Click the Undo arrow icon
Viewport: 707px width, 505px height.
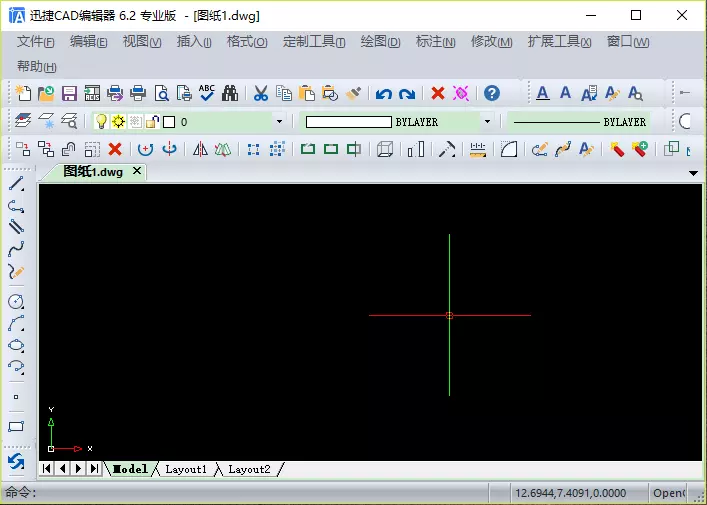383,93
